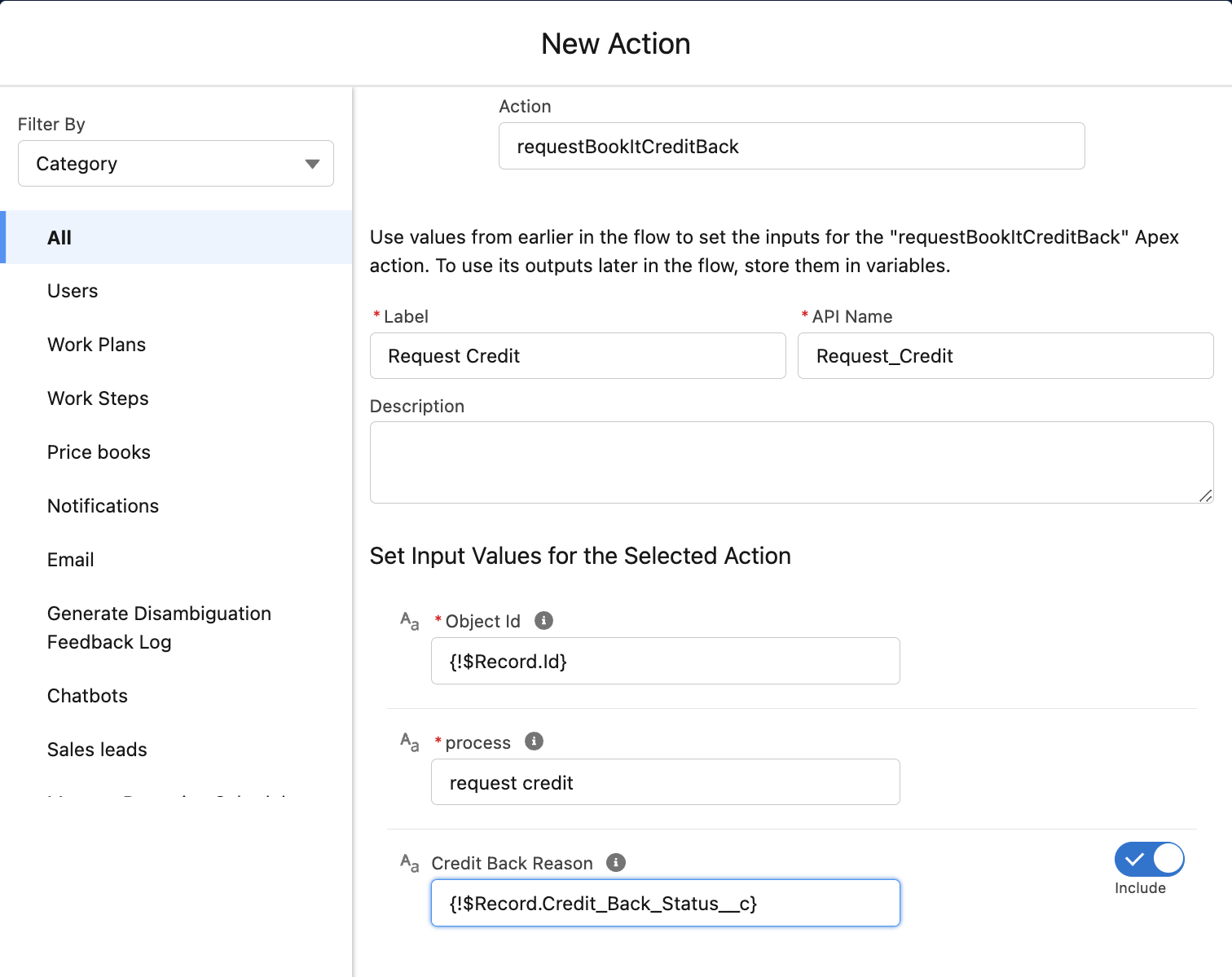This screenshot has width=1232, height=977.
Task: Select the Work Steps category
Action: click(98, 398)
